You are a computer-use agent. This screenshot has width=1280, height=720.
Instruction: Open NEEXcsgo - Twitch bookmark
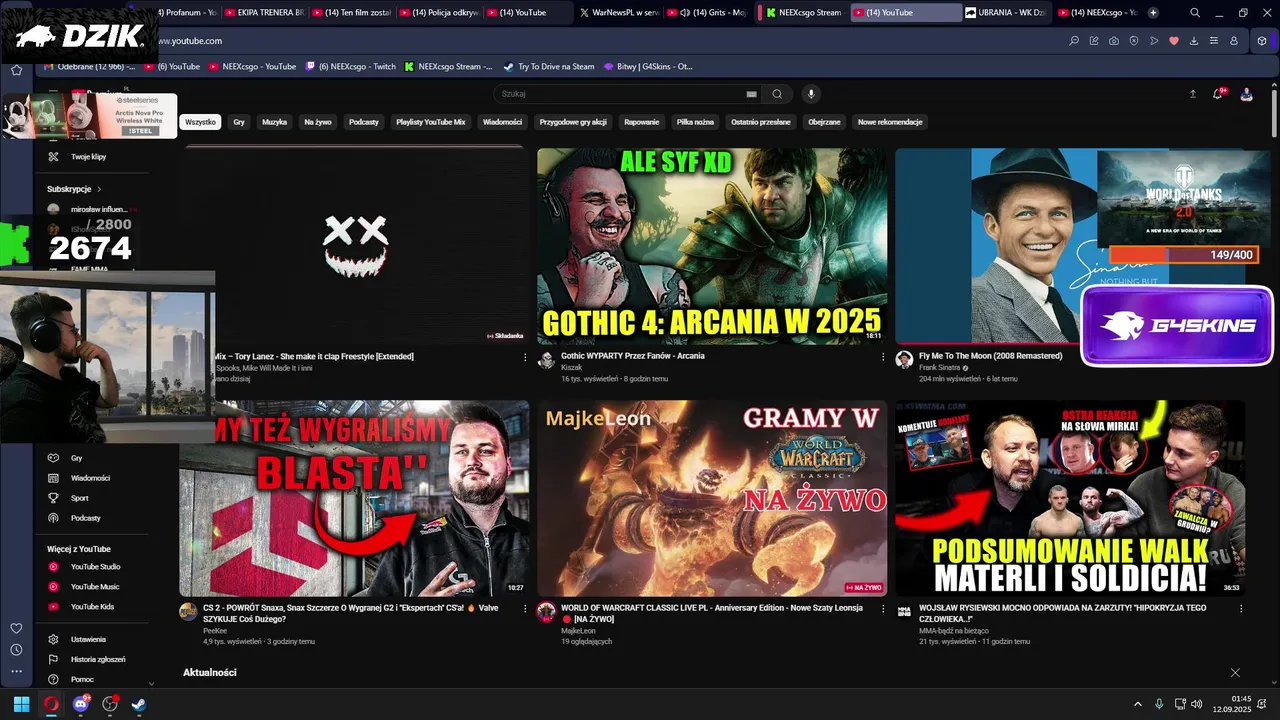tap(350, 67)
